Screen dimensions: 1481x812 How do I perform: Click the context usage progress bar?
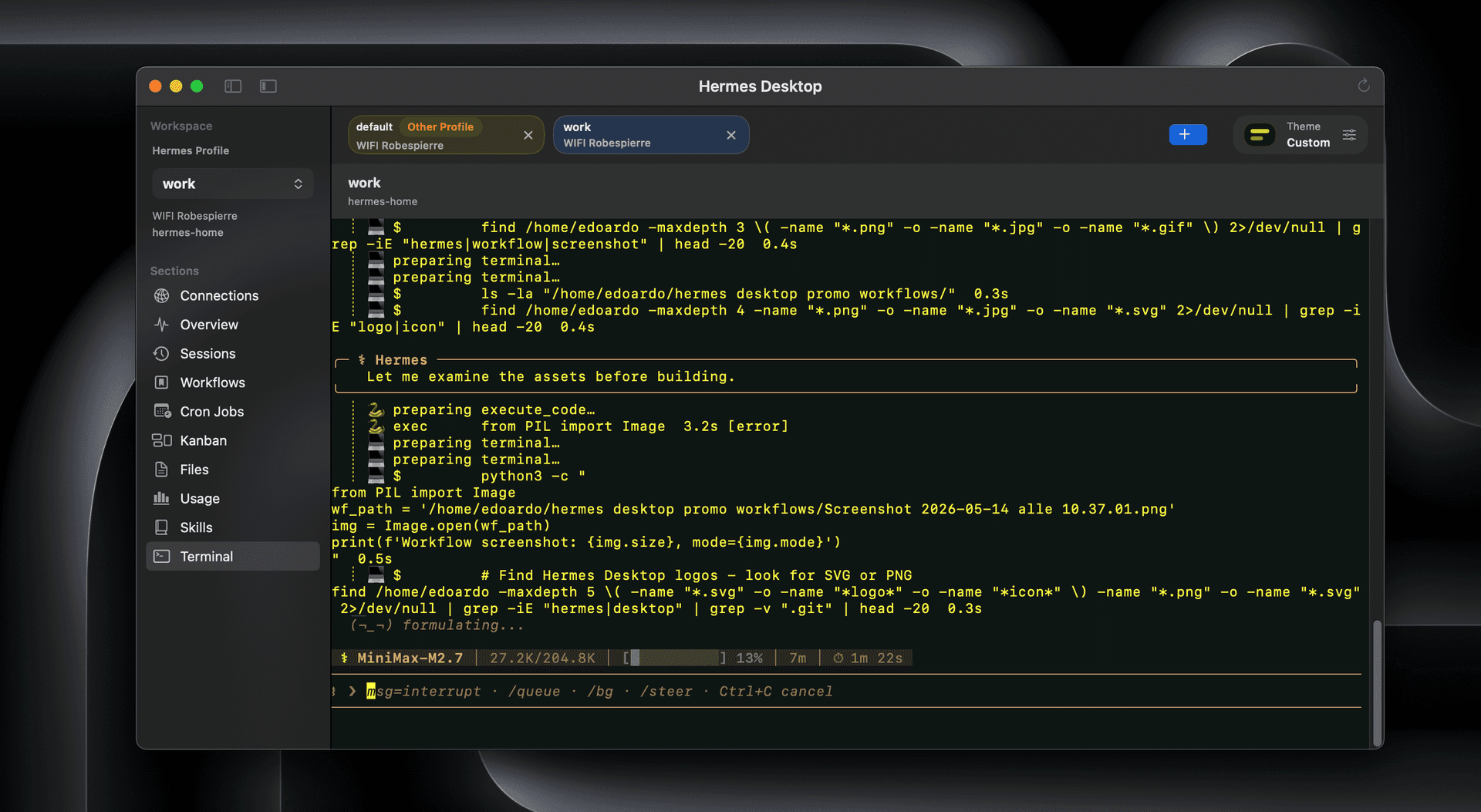click(x=675, y=658)
